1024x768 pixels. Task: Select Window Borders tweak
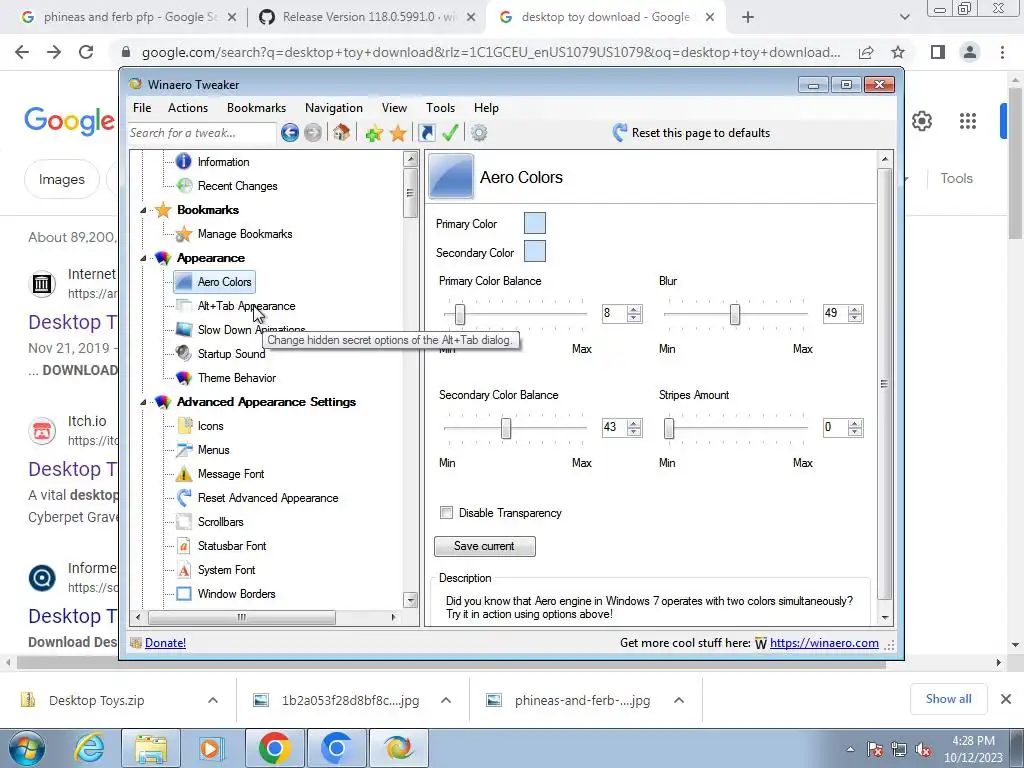pos(236,594)
